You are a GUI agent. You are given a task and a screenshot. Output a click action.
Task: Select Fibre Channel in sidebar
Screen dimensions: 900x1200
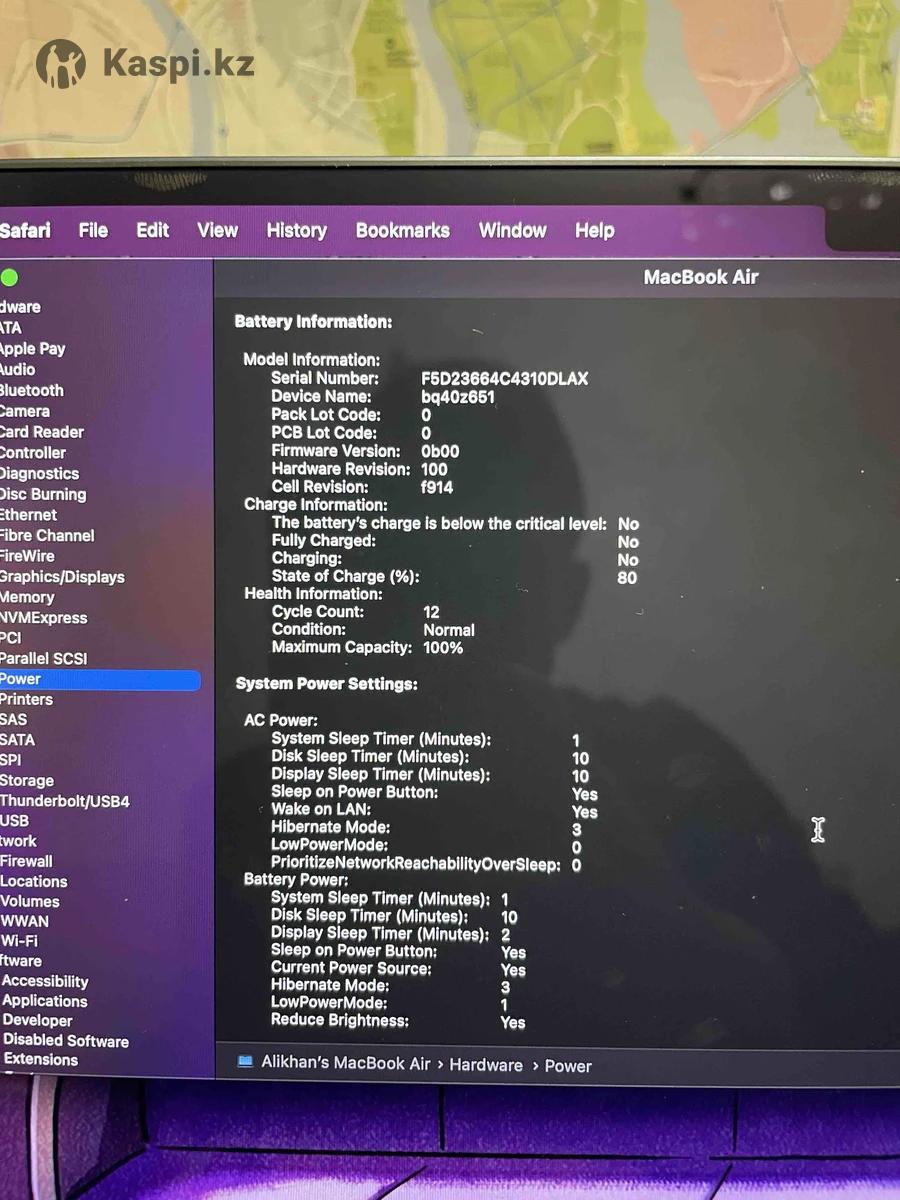coord(46,535)
